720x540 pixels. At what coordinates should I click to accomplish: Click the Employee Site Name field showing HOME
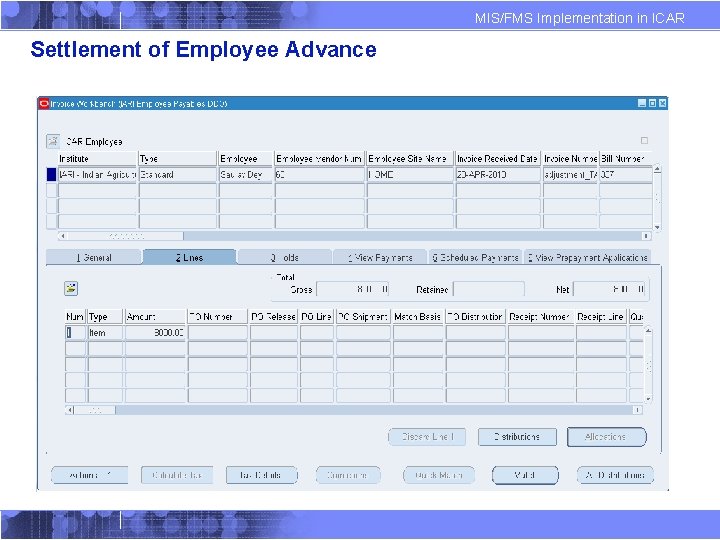[x=410, y=174]
